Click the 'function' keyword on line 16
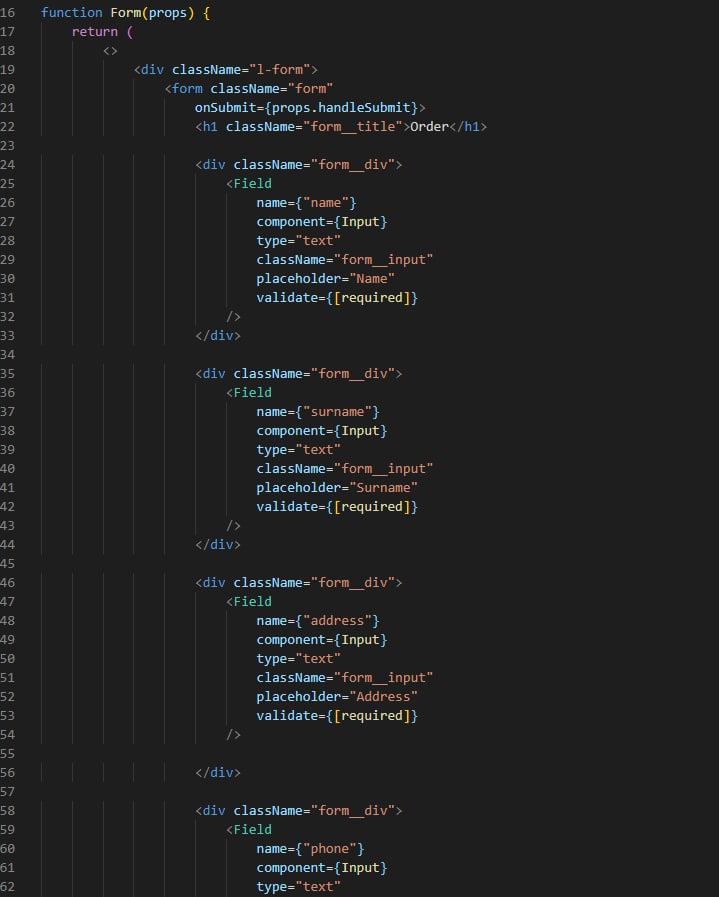This screenshot has width=719, height=897. [x=71, y=13]
